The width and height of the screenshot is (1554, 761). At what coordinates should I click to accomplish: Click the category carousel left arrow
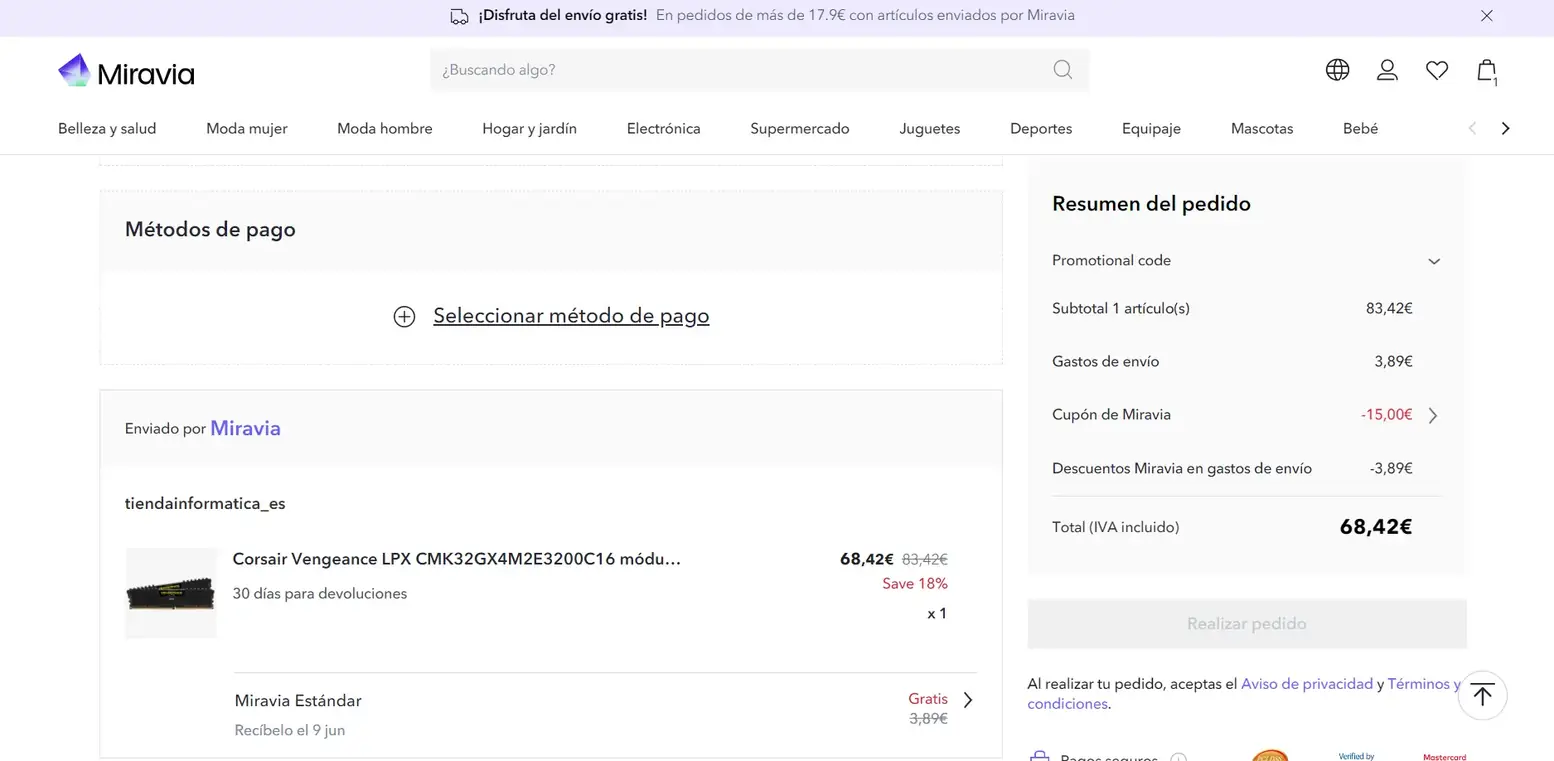tap(1472, 128)
